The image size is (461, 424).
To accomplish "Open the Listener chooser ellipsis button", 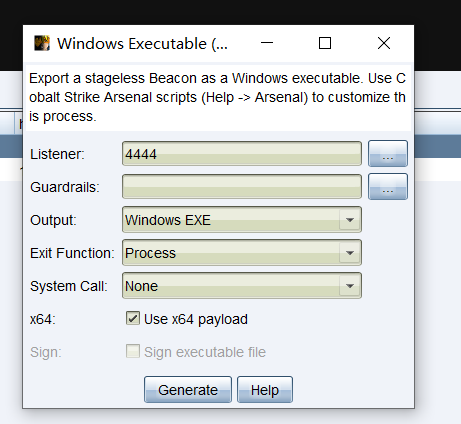I will pos(388,154).
